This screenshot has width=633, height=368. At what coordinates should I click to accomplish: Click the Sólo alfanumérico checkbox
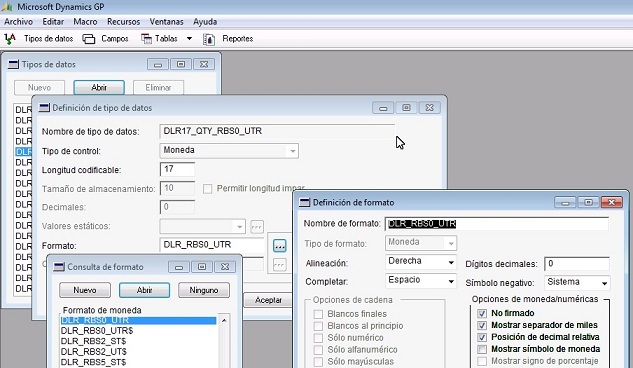click(x=318, y=350)
